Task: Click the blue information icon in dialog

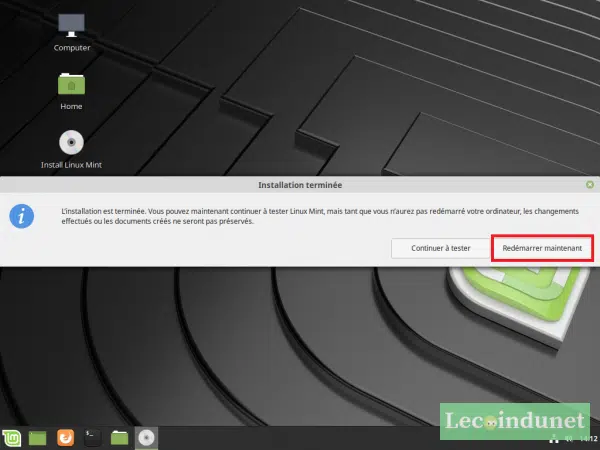Action: click(22, 216)
